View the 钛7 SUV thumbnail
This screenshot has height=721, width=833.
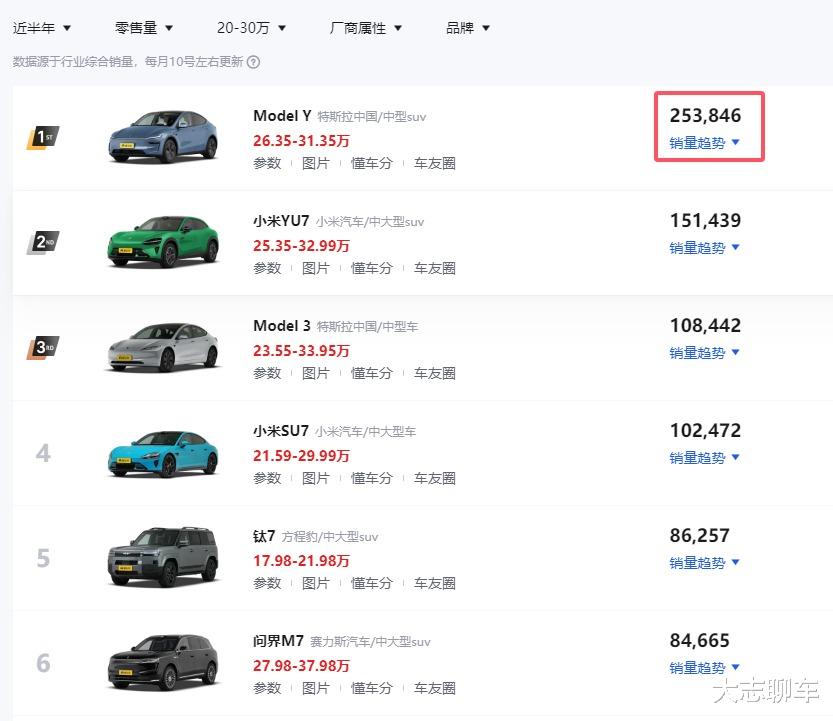pos(163,557)
